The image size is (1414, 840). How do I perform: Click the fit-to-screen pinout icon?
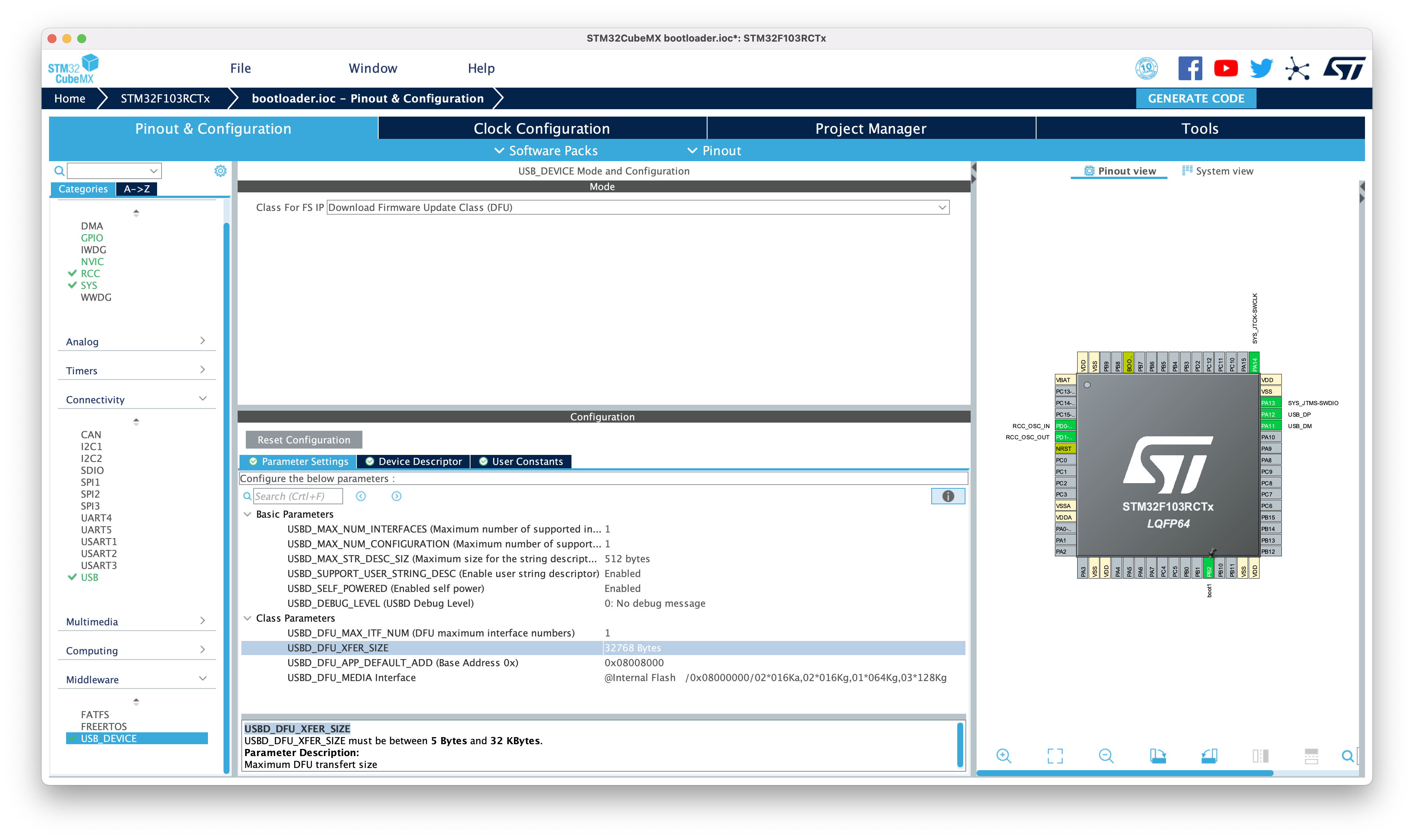[1055, 756]
